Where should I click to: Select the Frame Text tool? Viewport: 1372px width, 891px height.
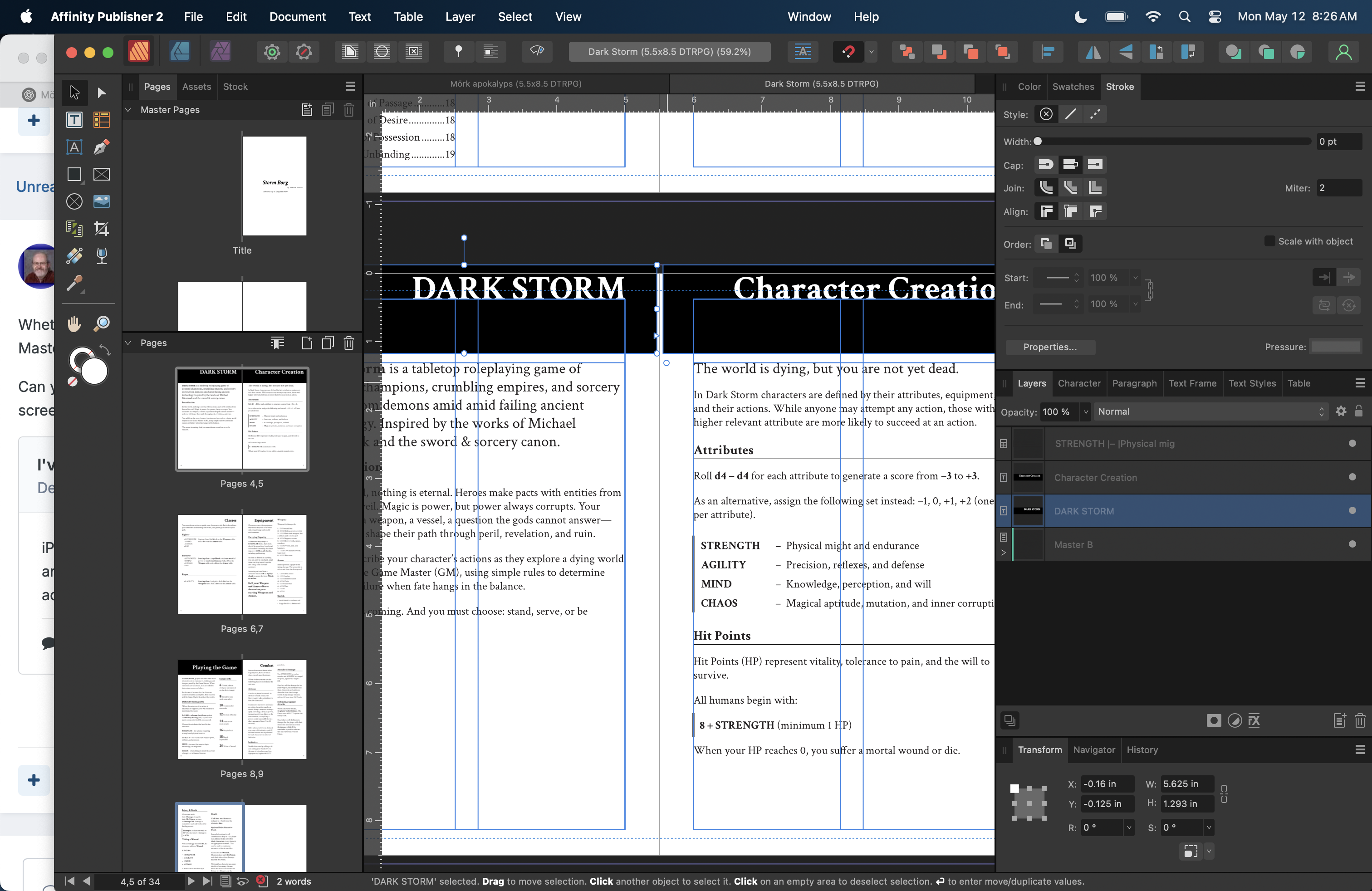(x=74, y=120)
